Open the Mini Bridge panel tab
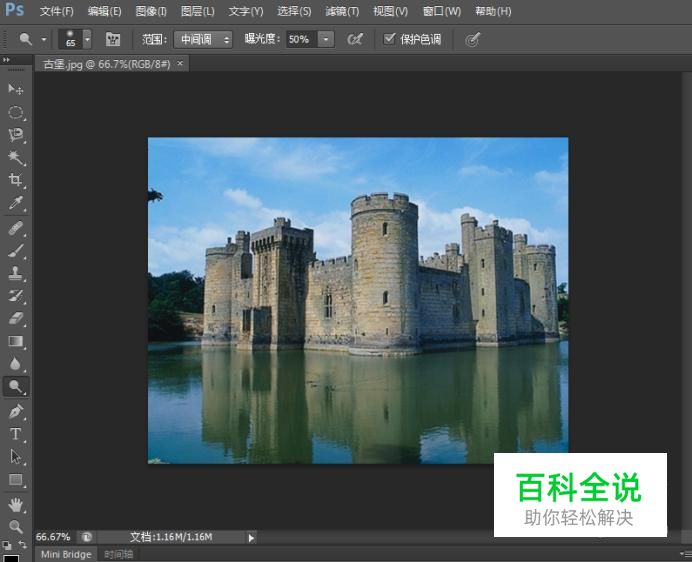 coord(66,554)
